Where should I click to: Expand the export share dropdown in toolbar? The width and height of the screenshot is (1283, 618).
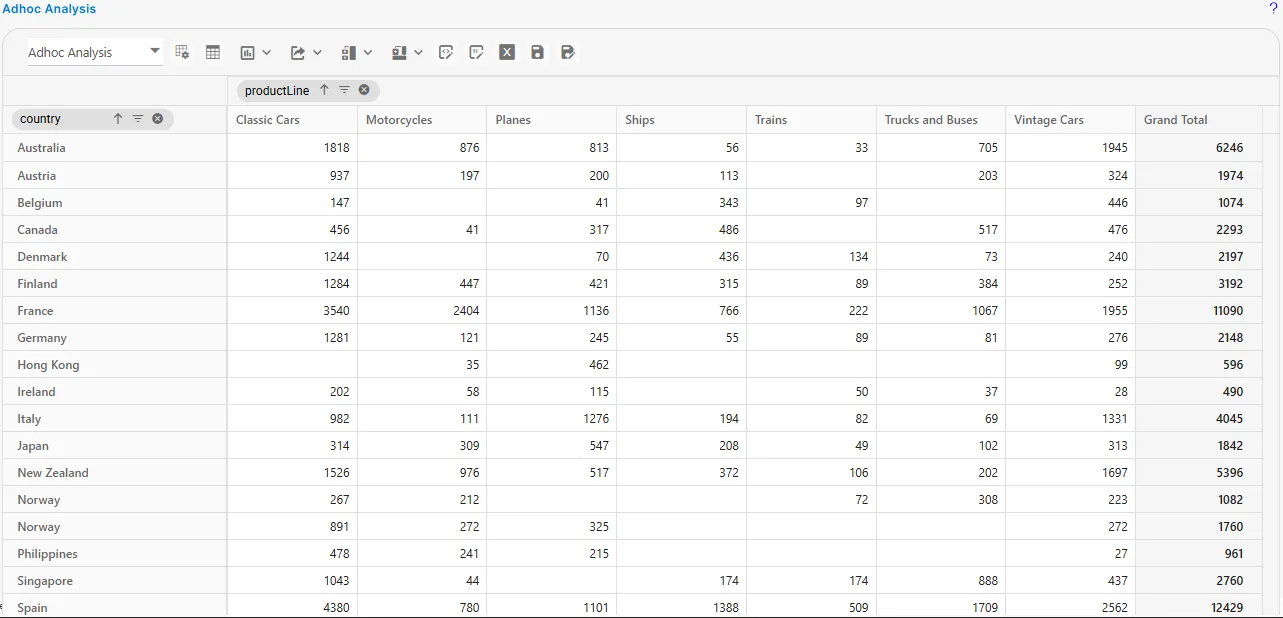click(x=306, y=52)
